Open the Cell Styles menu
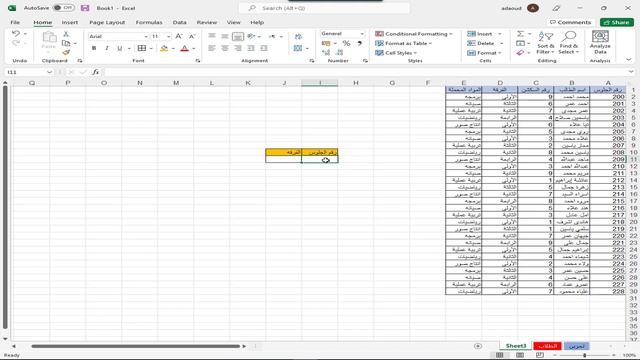This screenshot has height=360, width=640. pyautogui.click(x=396, y=53)
